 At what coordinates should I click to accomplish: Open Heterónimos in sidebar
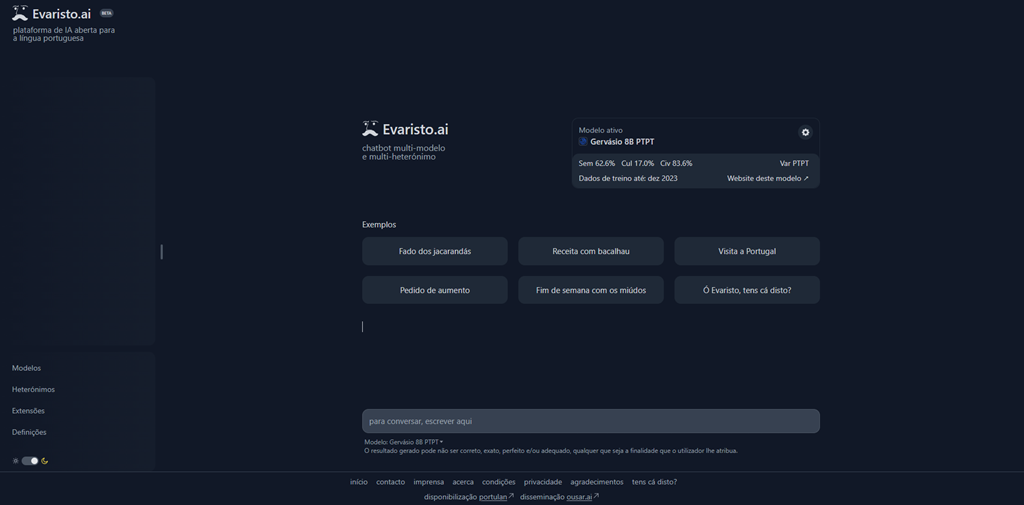pyautogui.click(x=33, y=389)
